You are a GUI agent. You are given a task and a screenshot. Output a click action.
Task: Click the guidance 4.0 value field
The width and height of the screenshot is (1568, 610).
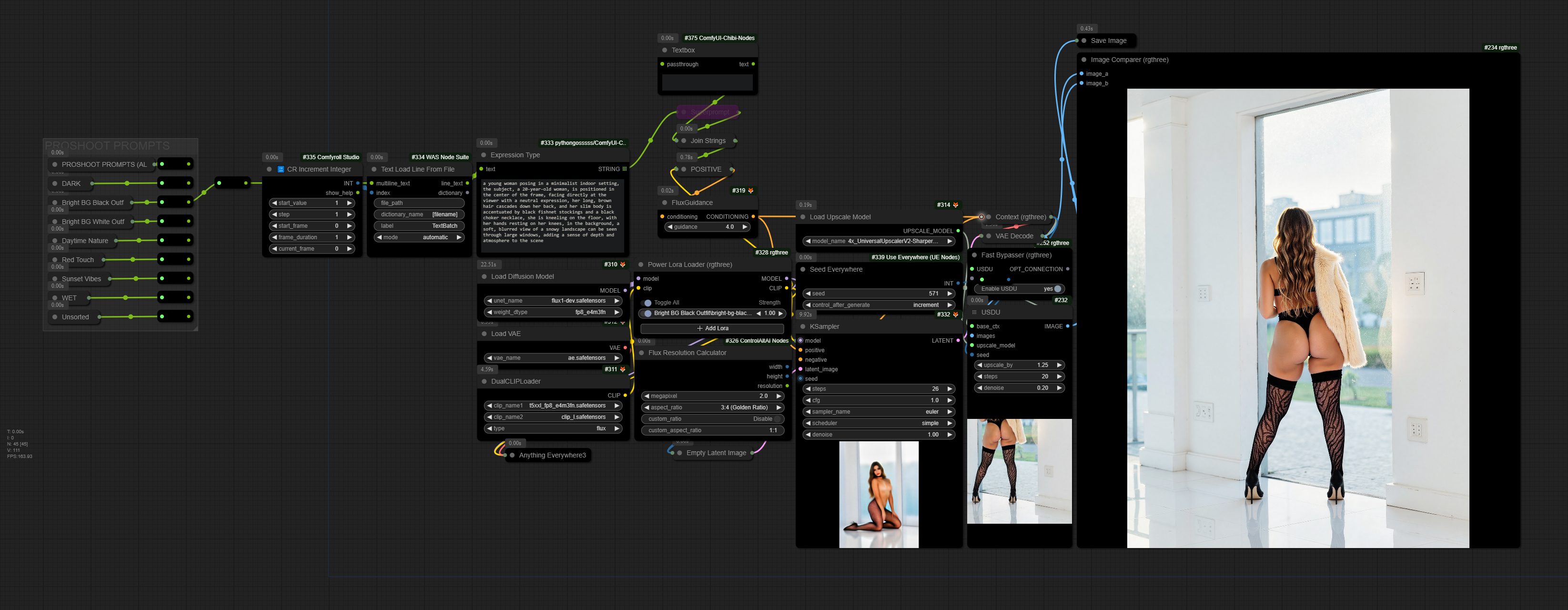[708, 227]
